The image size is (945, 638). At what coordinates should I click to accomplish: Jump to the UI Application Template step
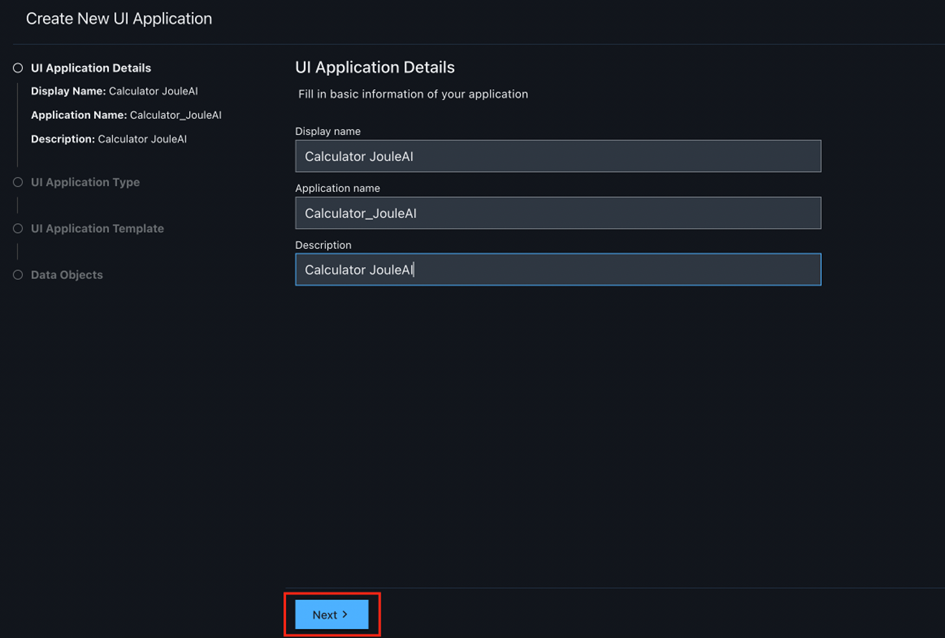coord(97,228)
